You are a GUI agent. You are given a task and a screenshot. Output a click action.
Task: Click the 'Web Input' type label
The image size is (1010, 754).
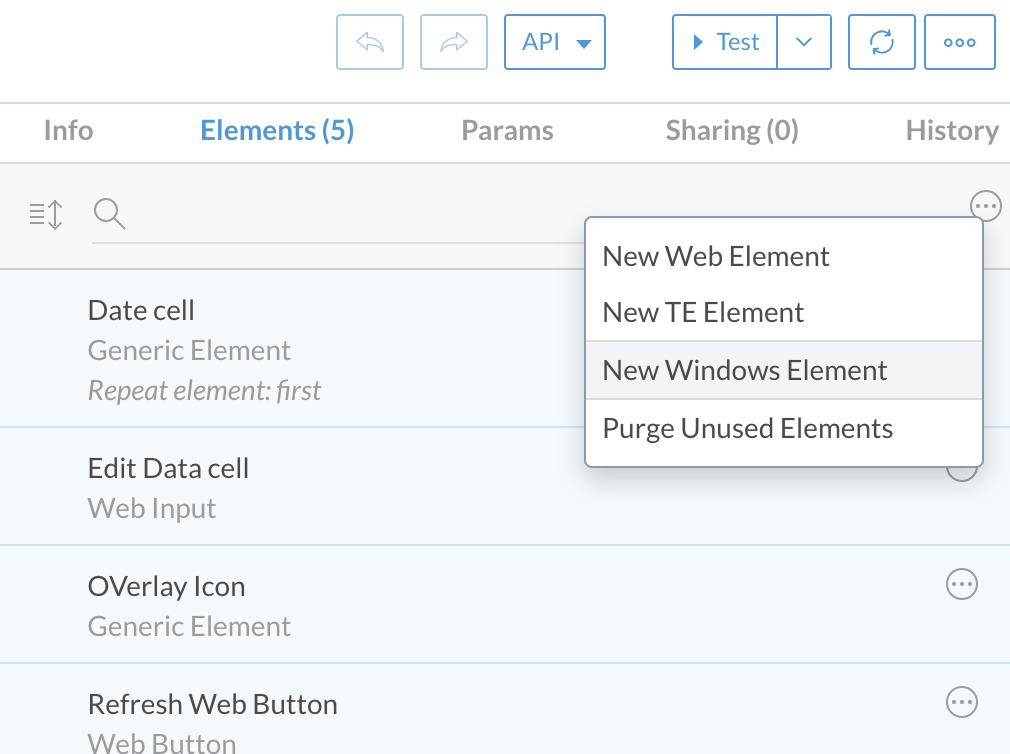152,508
